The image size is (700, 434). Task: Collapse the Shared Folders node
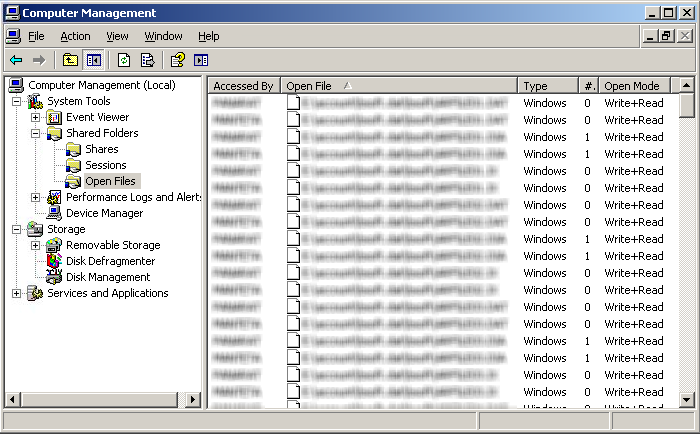(x=36, y=133)
